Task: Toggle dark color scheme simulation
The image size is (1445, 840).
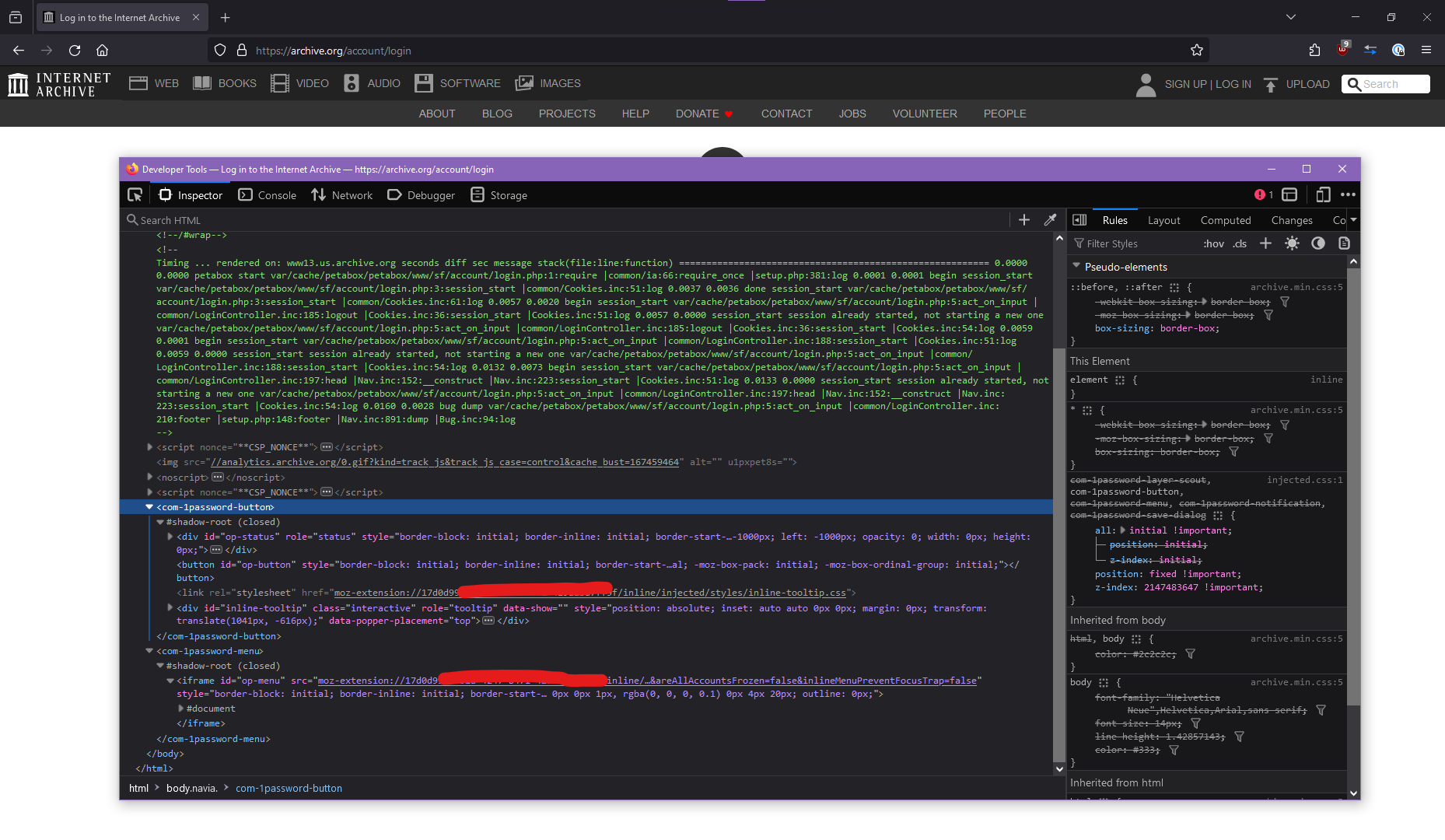Action: click(x=1317, y=243)
